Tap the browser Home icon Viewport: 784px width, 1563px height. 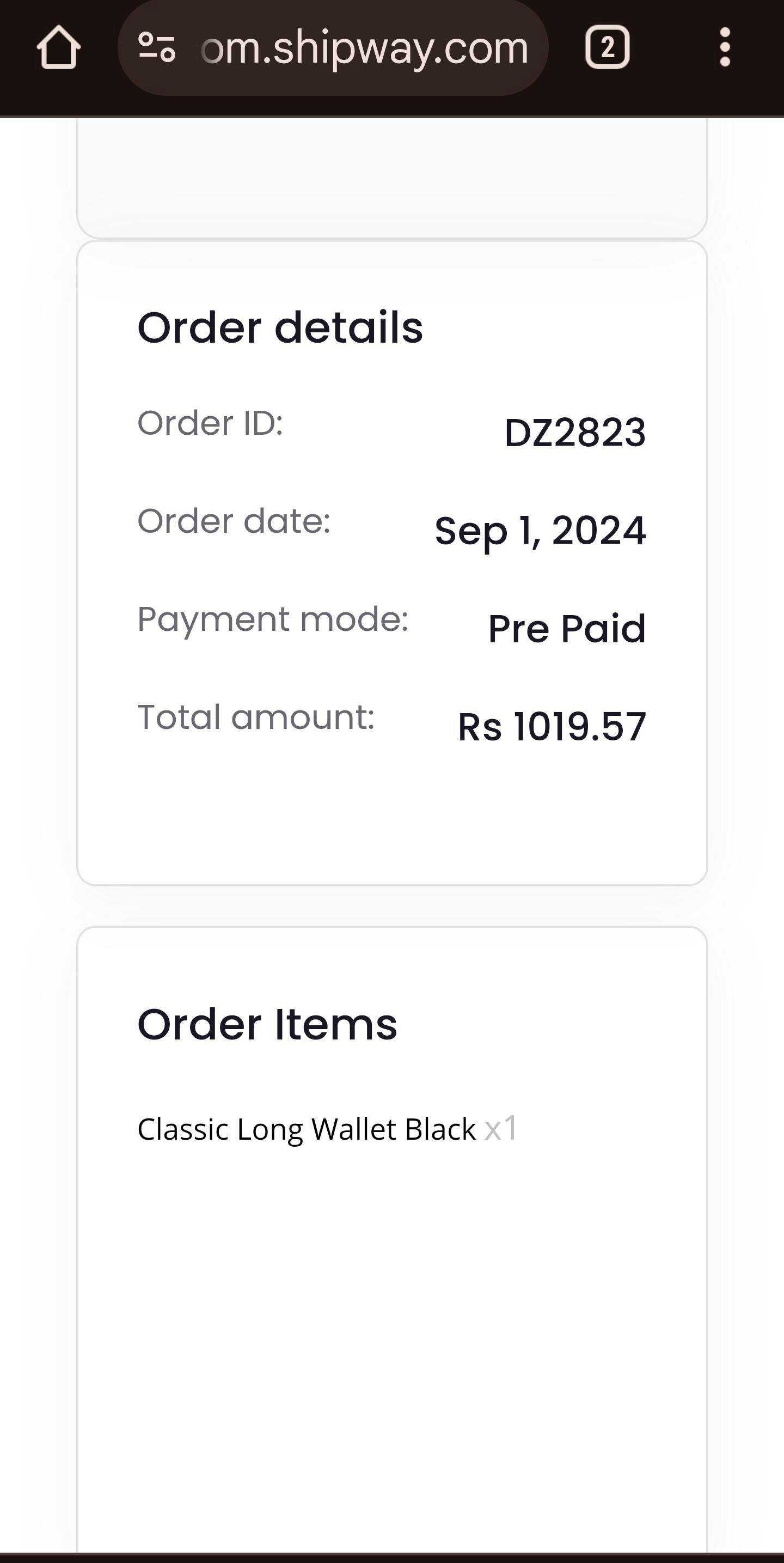pos(58,47)
